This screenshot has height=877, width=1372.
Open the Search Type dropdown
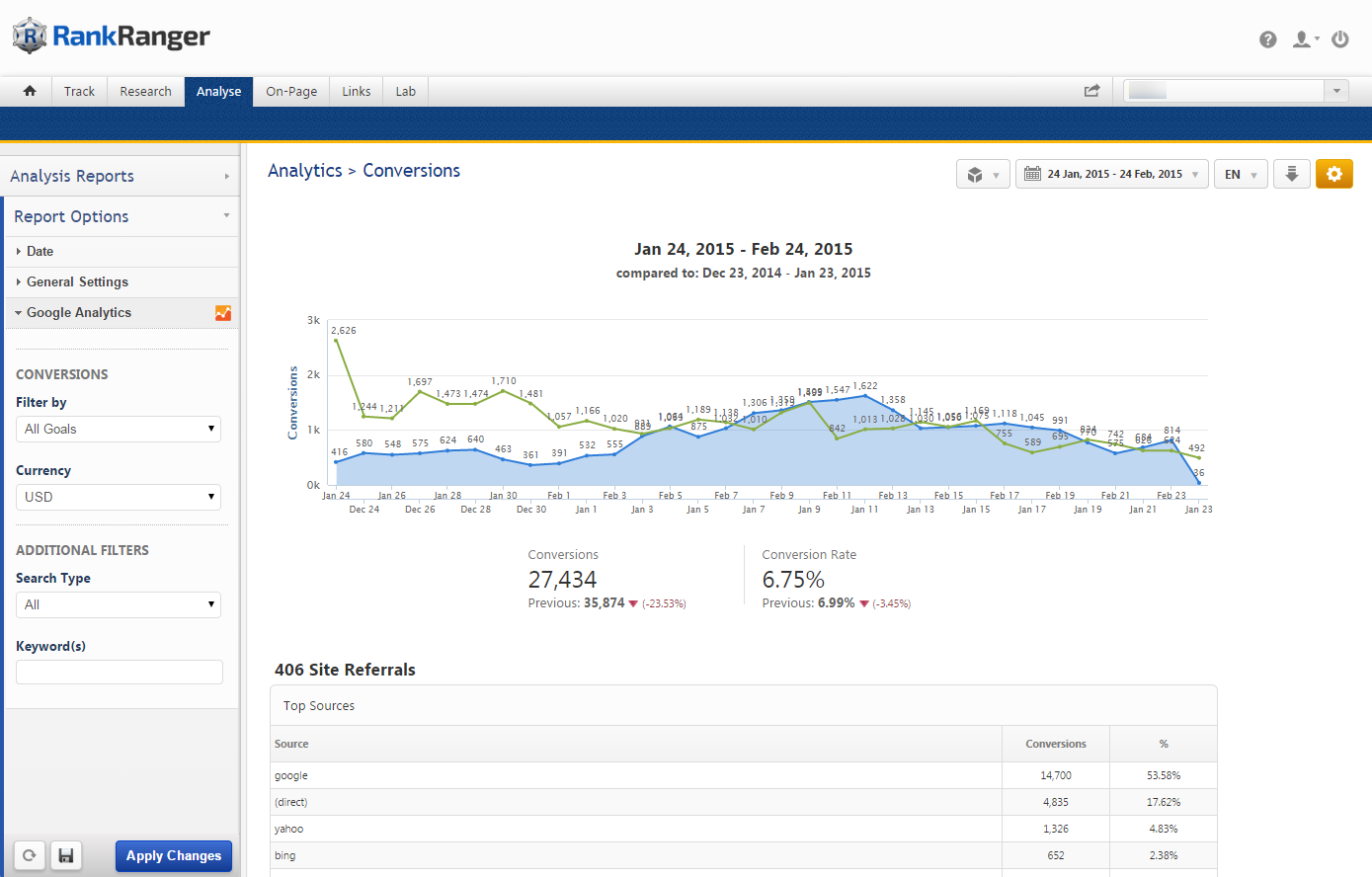(x=119, y=604)
